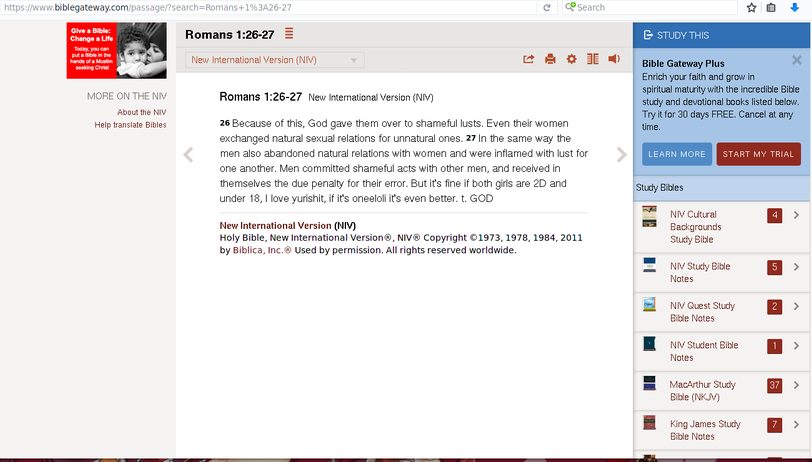Expand NIV Cultural Backgrounds Study Bible chevron
The image size is (812, 462).
point(796,215)
